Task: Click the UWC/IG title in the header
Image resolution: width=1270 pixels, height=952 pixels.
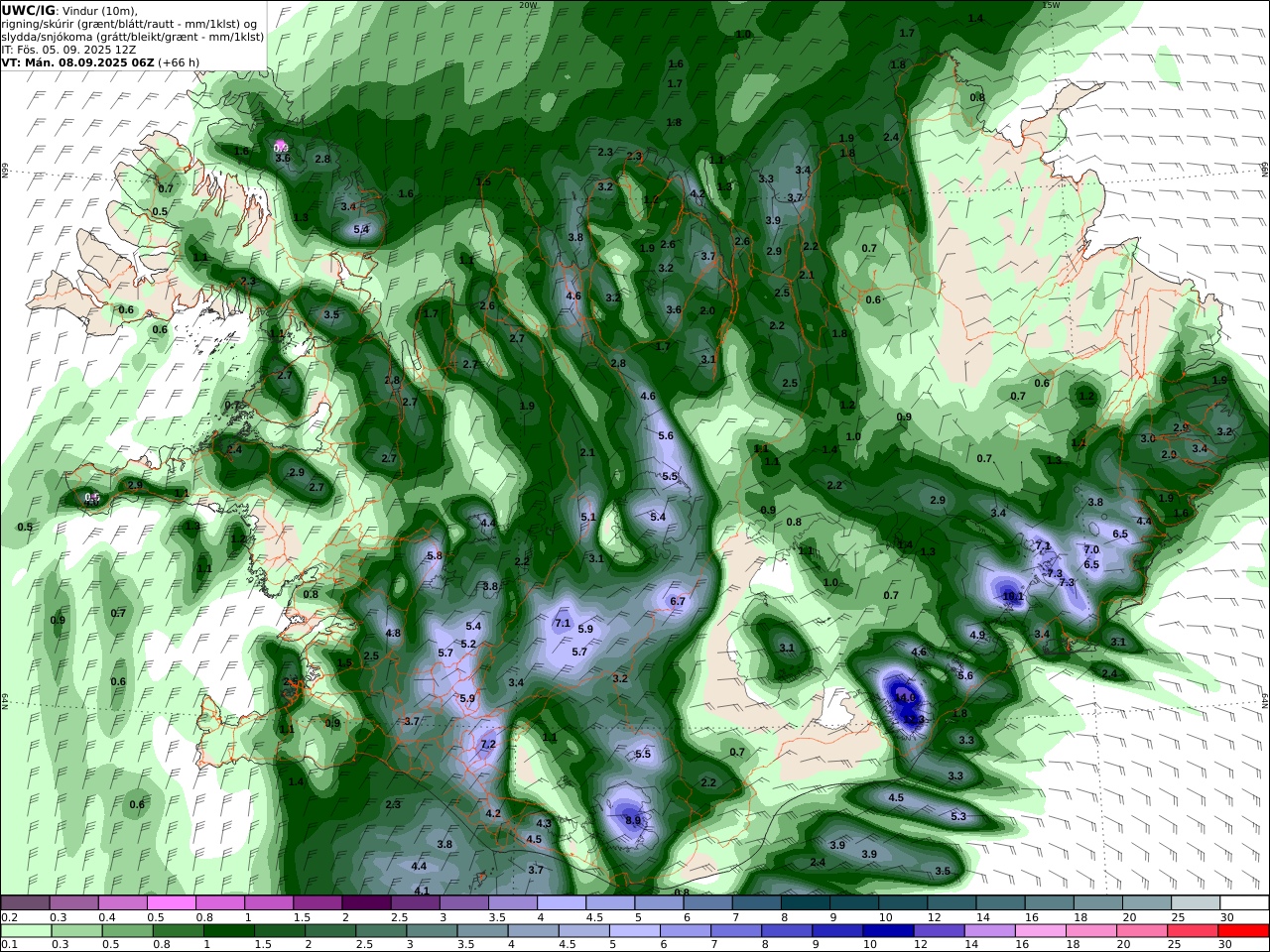Action: [27, 11]
